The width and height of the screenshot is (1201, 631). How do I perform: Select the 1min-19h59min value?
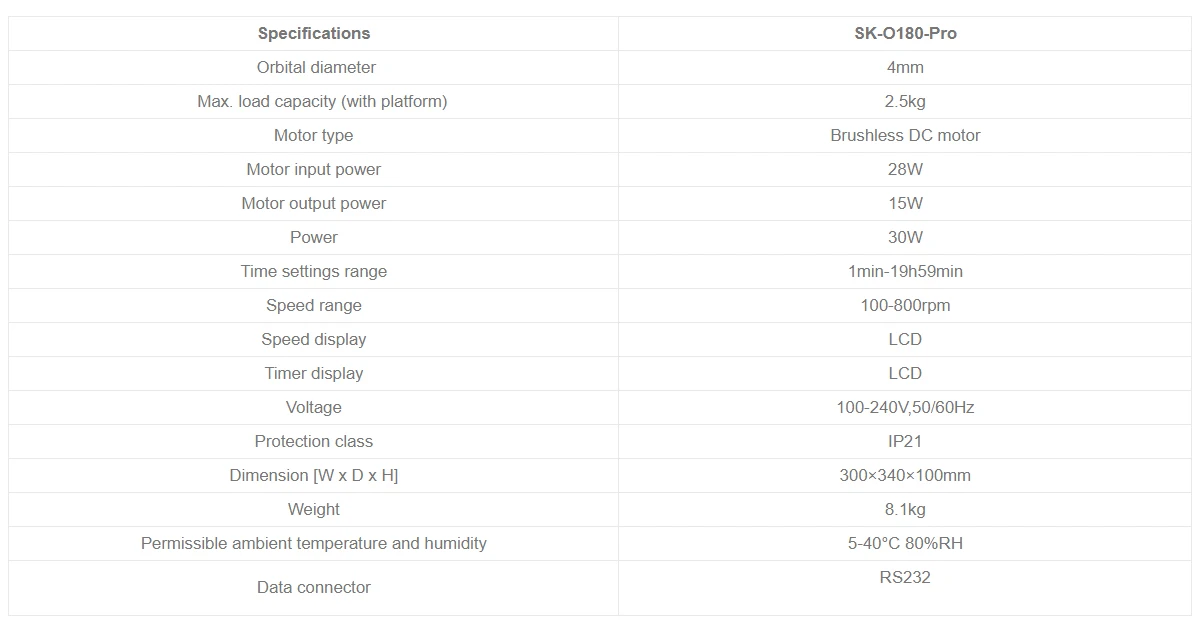(905, 271)
